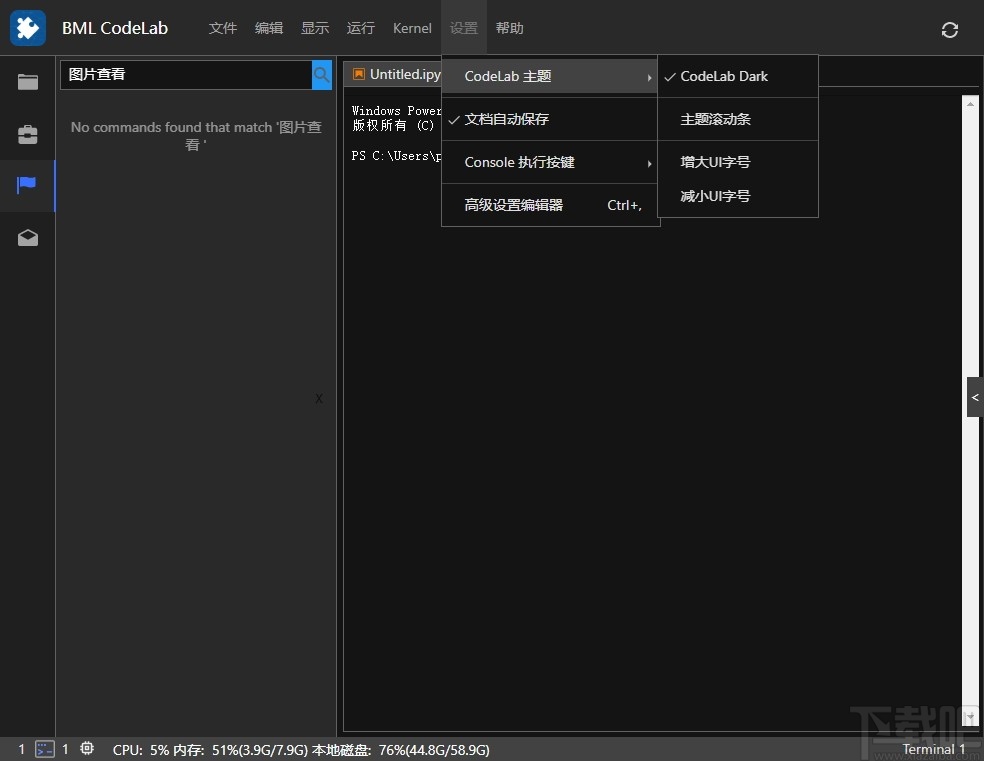The width and height of the screenshot is (984, 761).
Task: Enable the 主题滚动条 option
Action: click(x=714, y=119)
